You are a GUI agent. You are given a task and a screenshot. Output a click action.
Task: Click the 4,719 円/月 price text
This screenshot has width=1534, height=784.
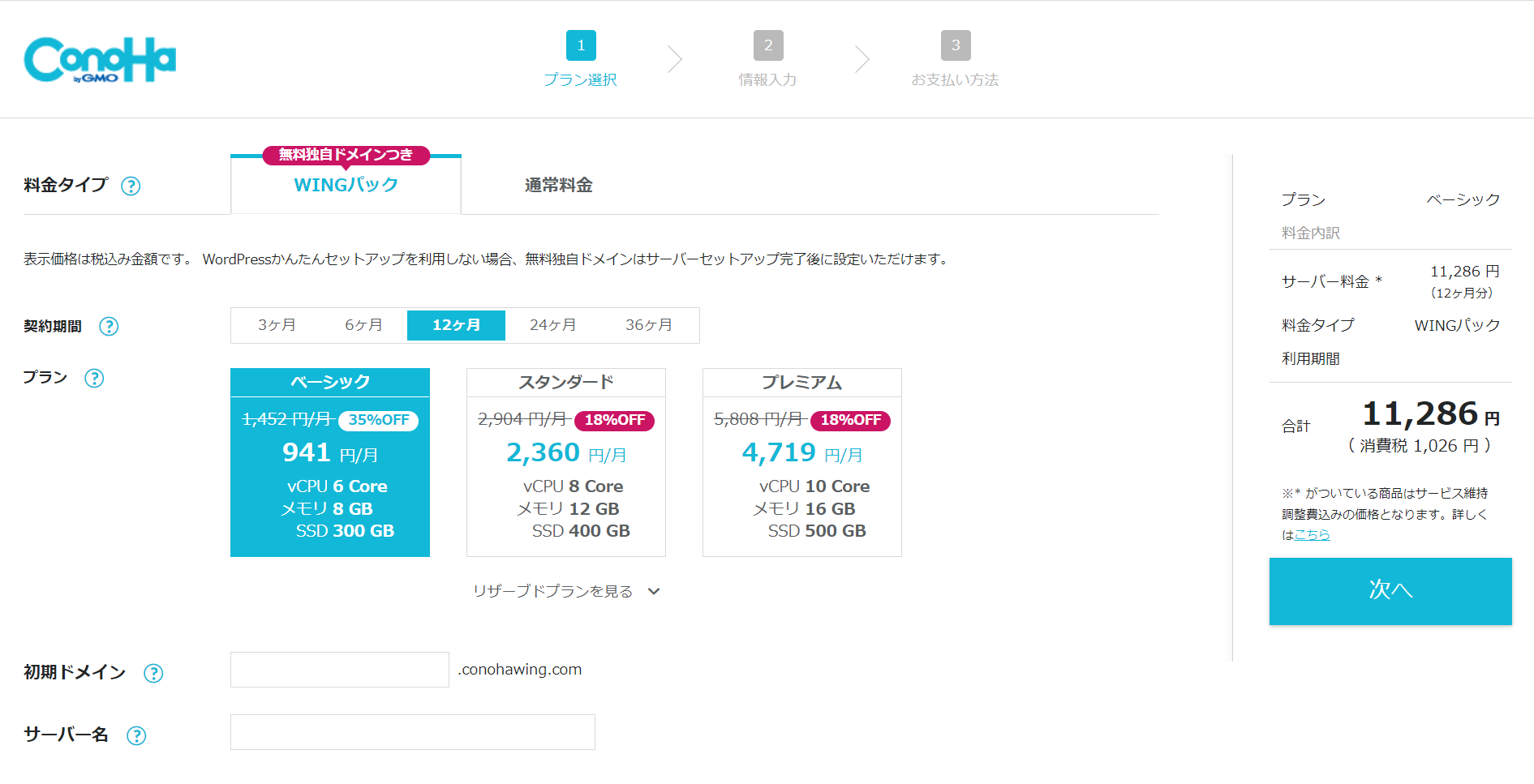pos(802,452)
